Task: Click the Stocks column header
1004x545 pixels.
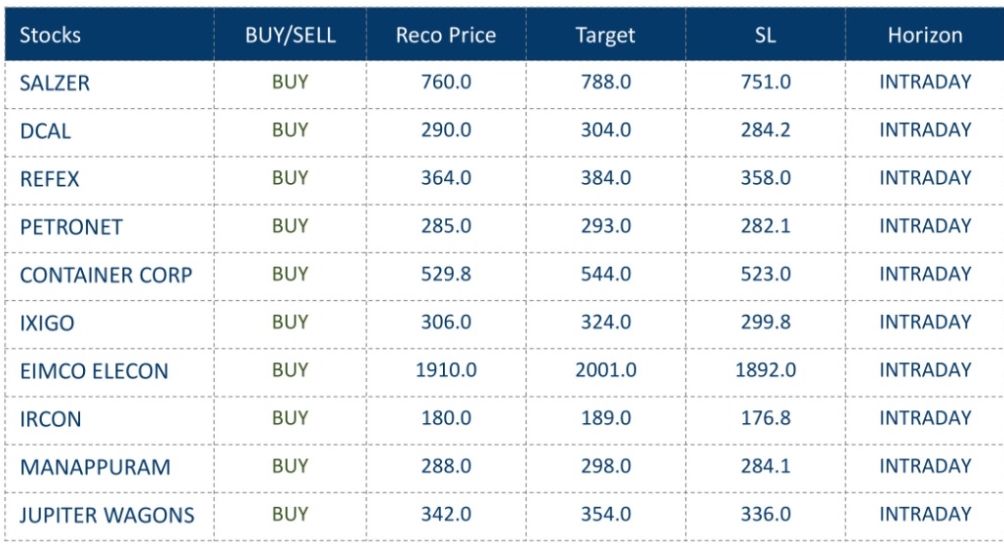Action: pyautogui.click(x=51, y=35)
